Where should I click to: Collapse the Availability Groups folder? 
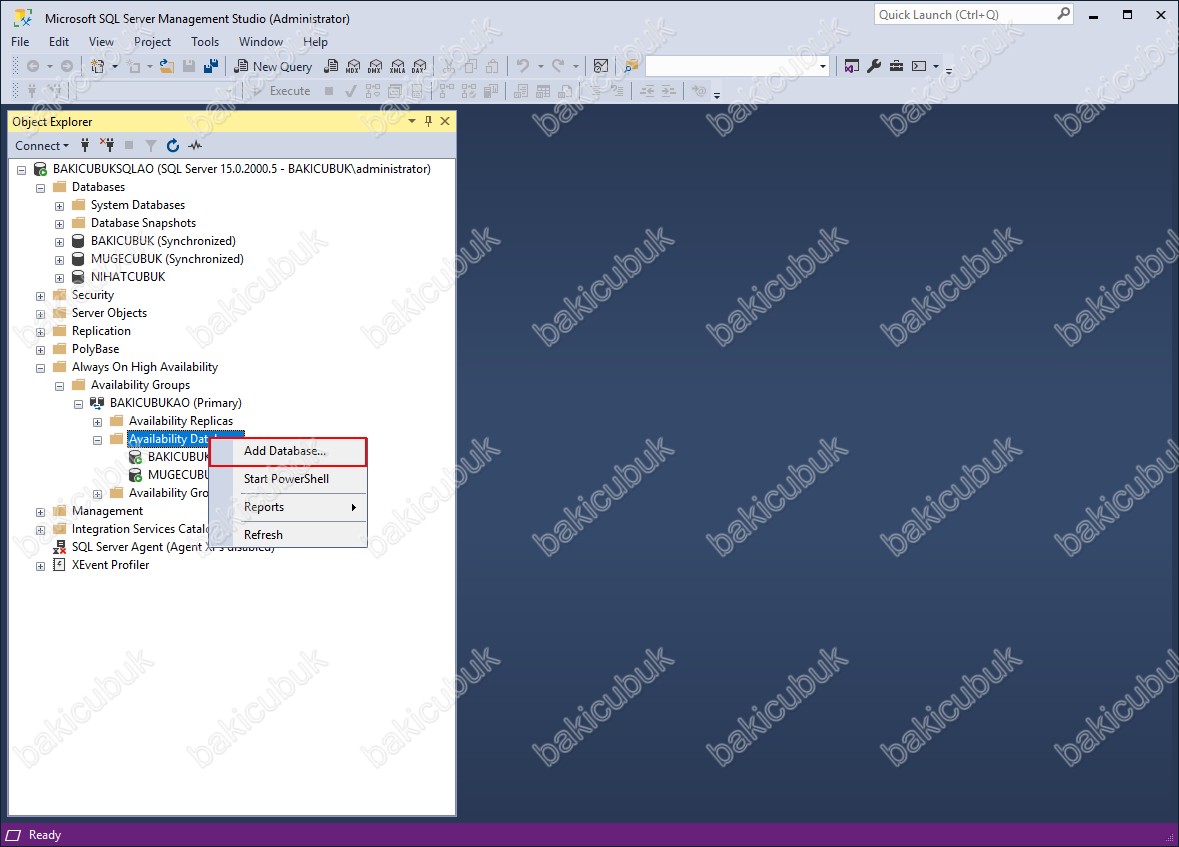click(x=59, y=387)
